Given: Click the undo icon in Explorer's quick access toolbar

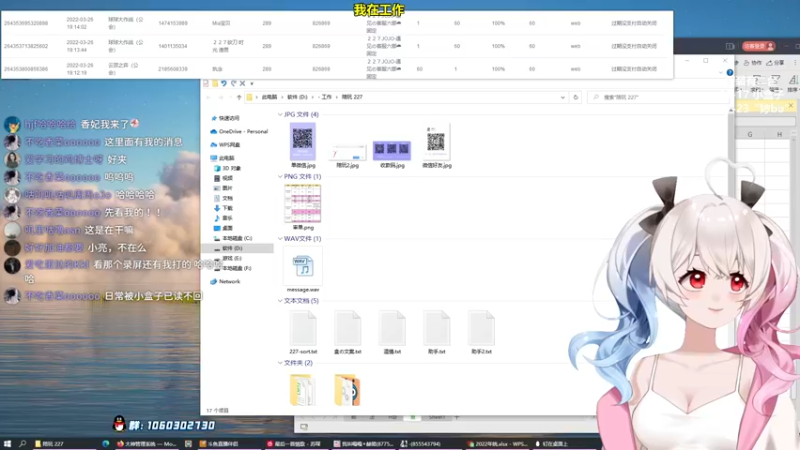Looking at the screenshot, I should 223,83.
